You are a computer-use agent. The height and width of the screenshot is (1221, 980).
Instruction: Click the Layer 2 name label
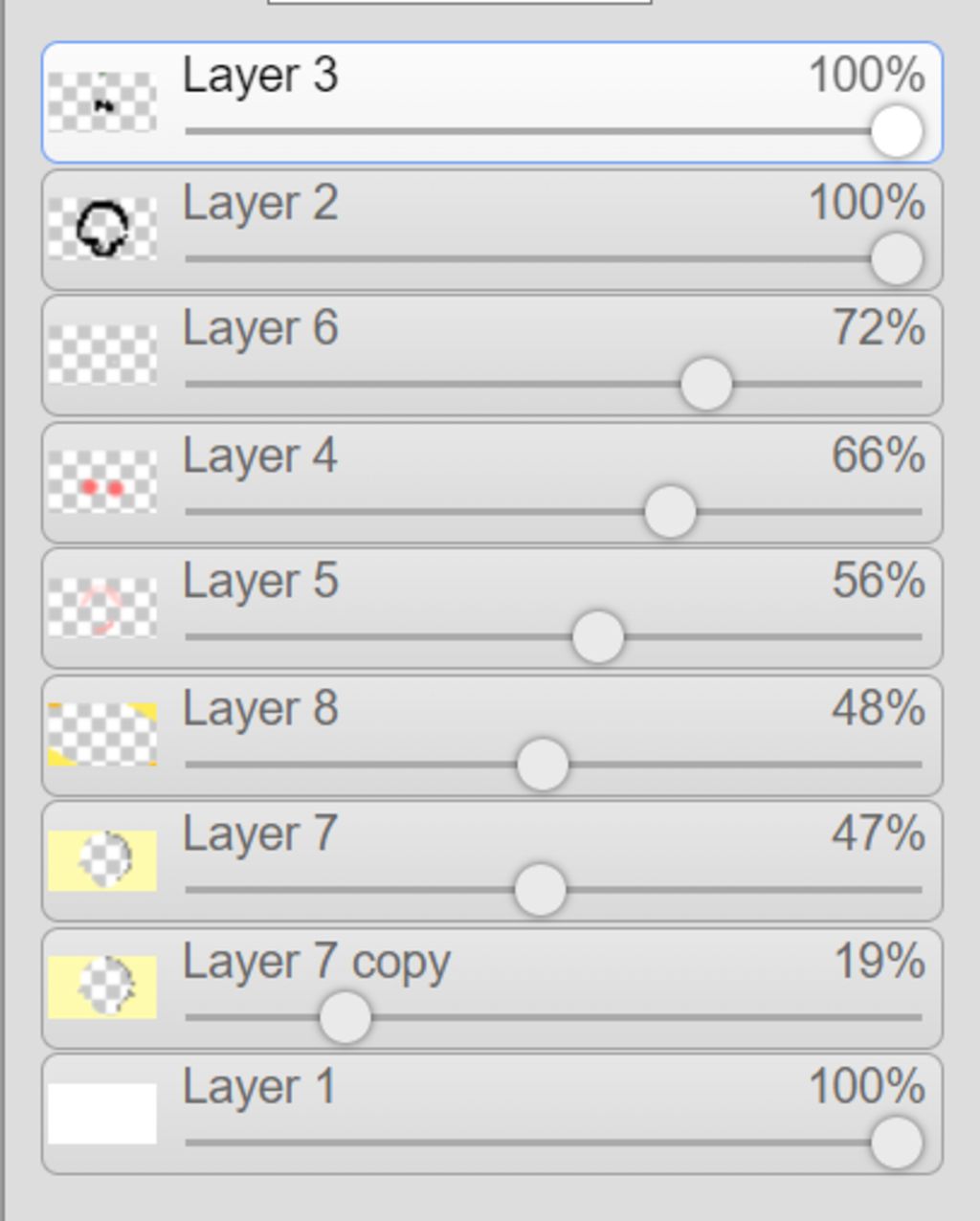(x=260, y=204)
